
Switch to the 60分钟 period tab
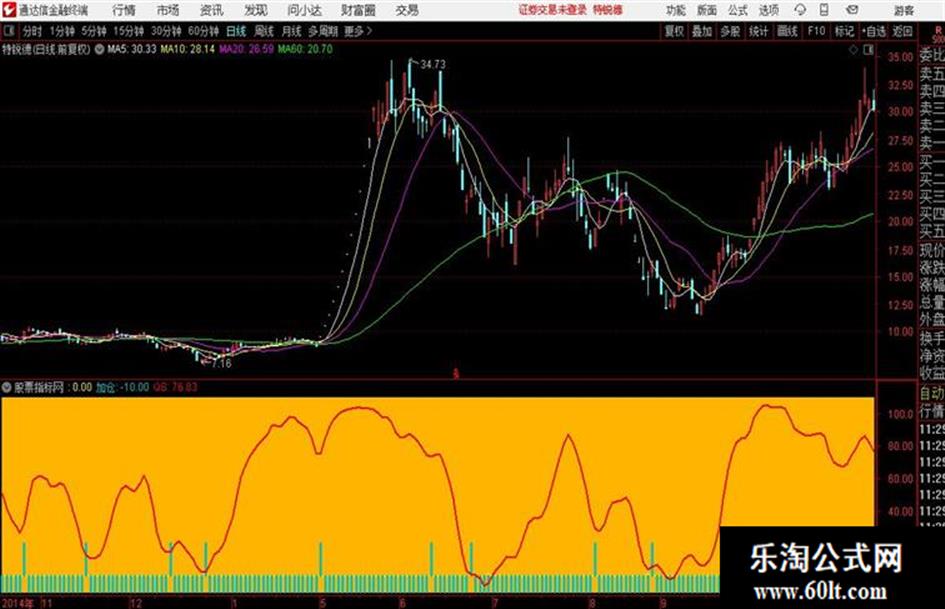pyautogui.click(x=203, y=31)
